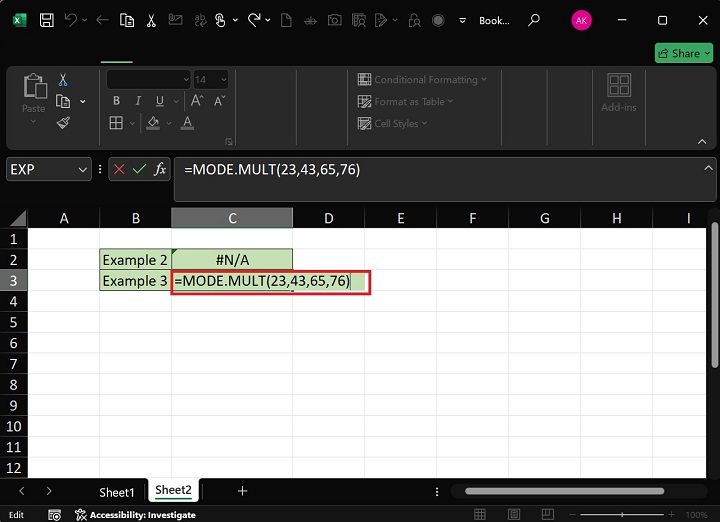Click the Cut scissors in ribbon Clipboard group
This screenshot has width=720, height=522.
(63, 80)
